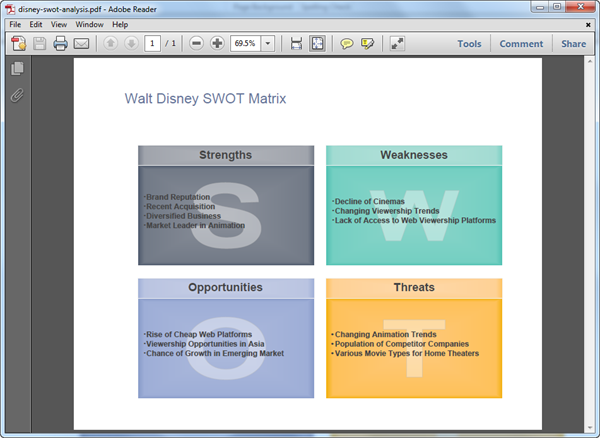The image size is (600, 438).
Task: Zoom out with minus button
Action: tap(196, 43)
